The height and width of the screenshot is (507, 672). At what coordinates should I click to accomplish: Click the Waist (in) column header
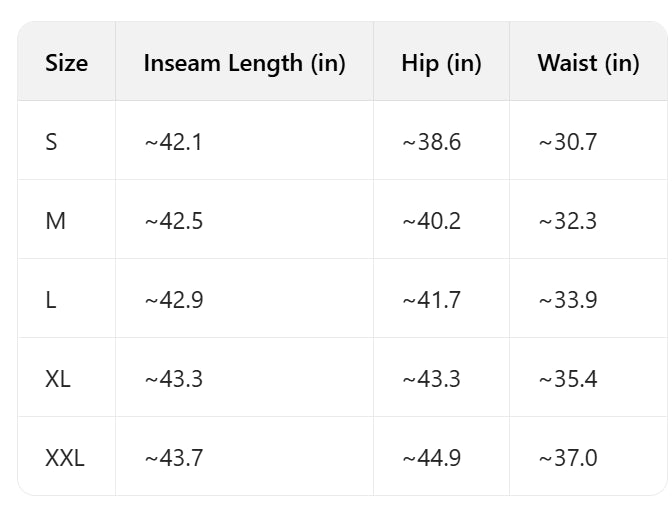(x=588, y=63)
